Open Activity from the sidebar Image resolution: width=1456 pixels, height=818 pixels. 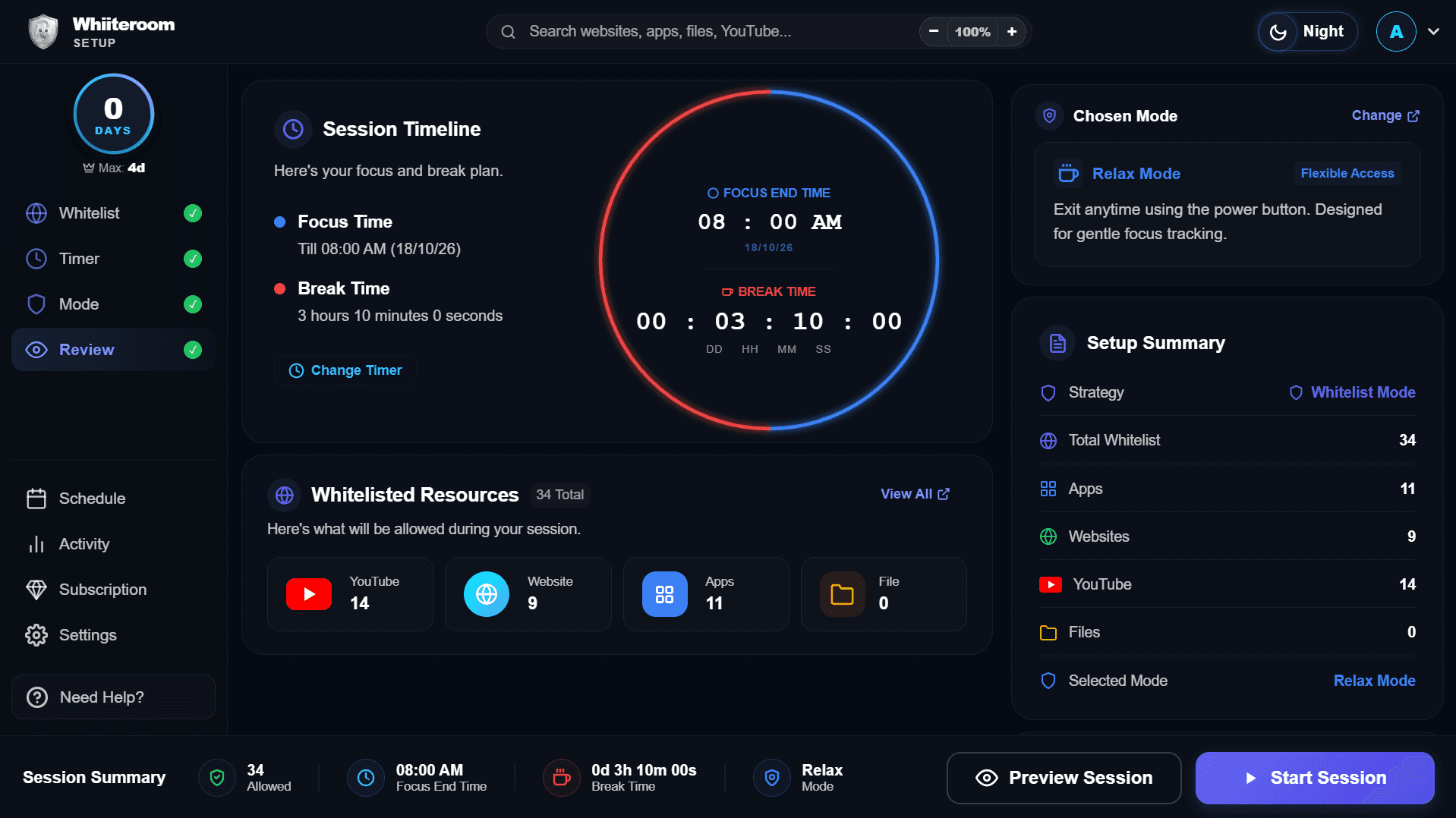pos(114,544)
